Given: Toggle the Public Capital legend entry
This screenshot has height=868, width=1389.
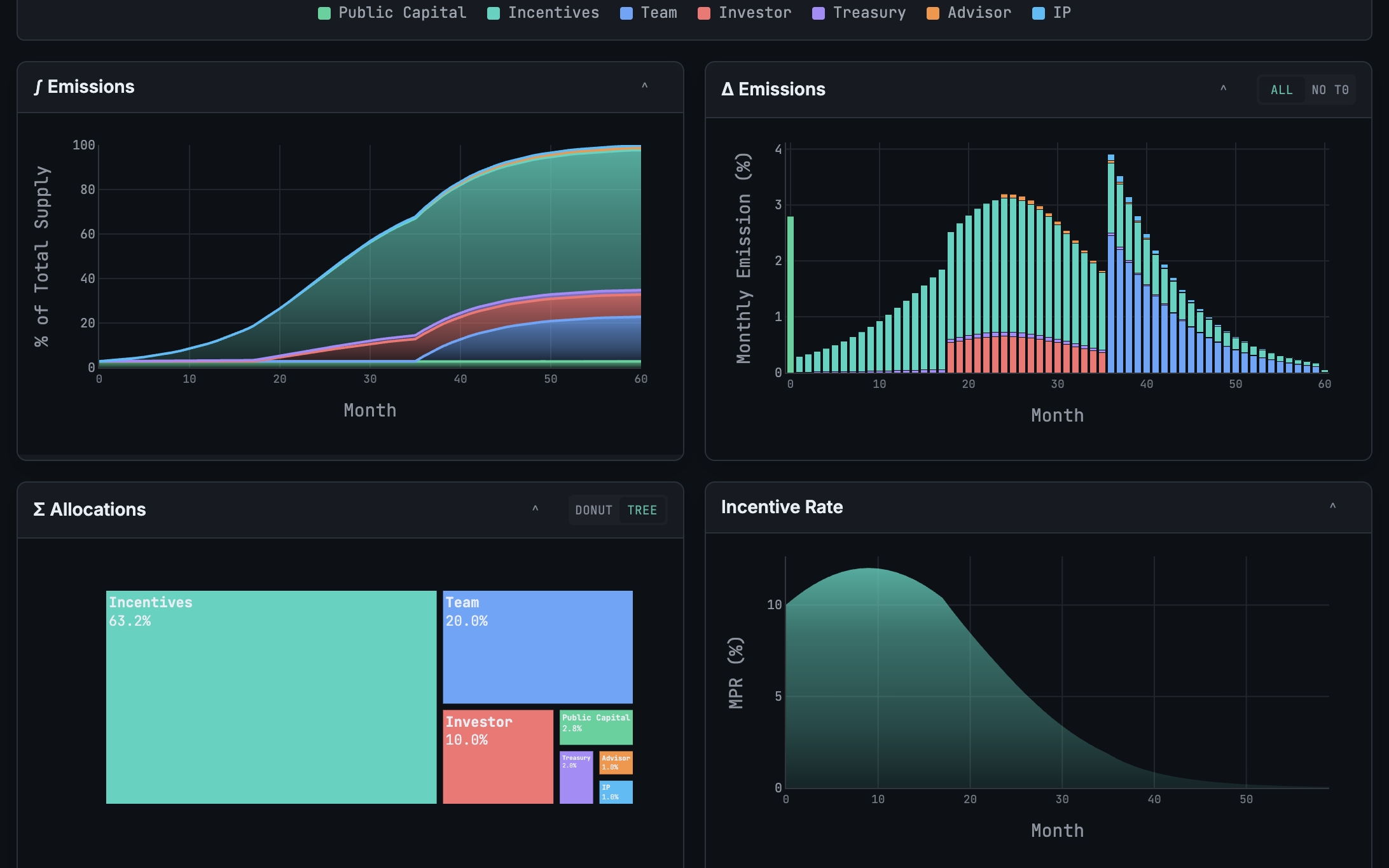Looking at the screenshot, I should 392,13.
